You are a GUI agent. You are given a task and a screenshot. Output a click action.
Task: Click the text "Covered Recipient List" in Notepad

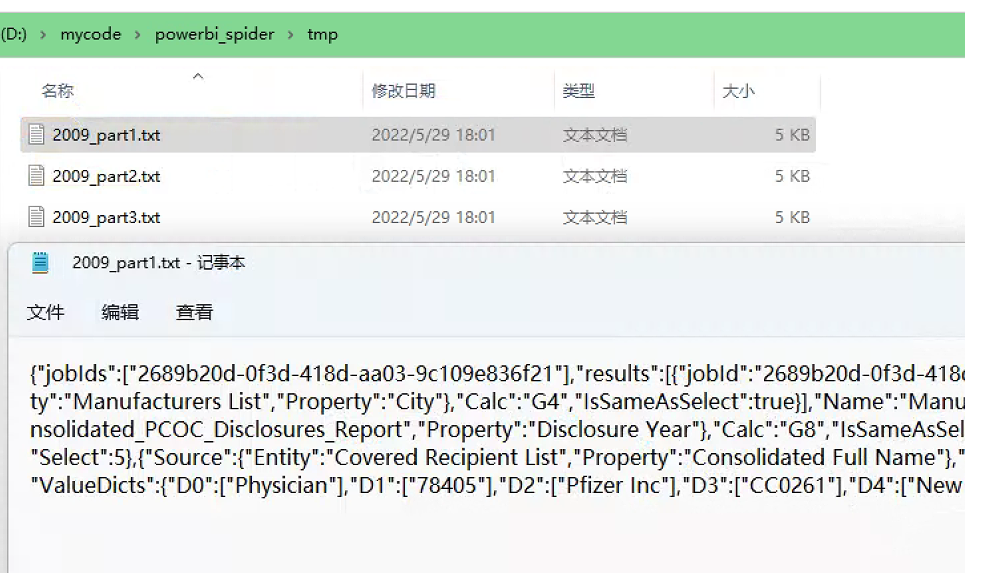click(446, 458)
